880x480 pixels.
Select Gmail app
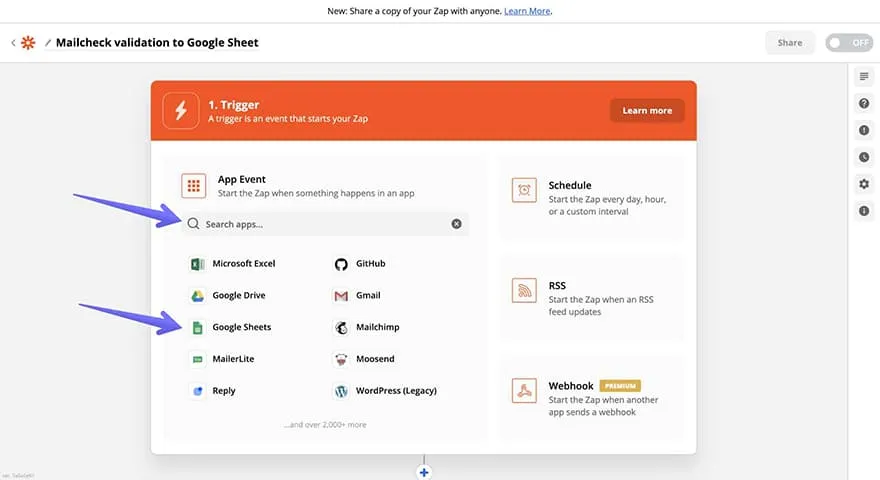[367, 296]
